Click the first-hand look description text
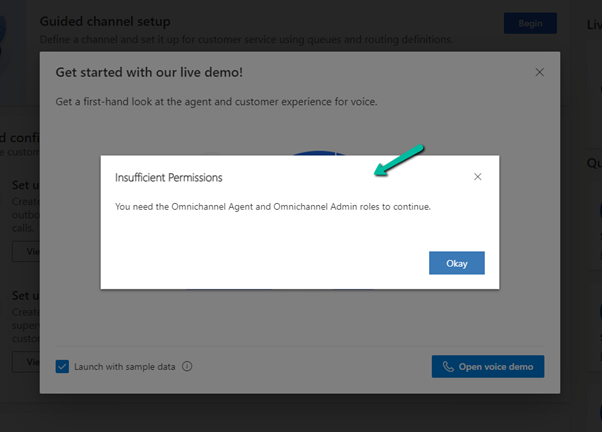This screenshot has width=602, height=432. [x=216, y=102]
